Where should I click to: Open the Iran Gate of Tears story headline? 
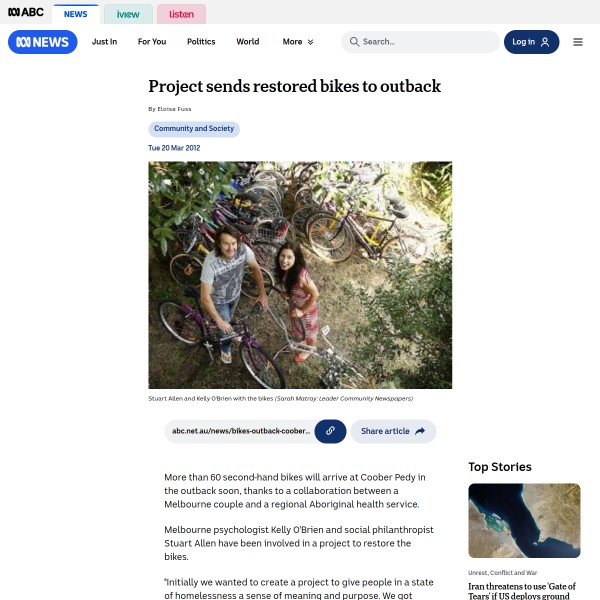pyautogui.click(x=522, y=591)
